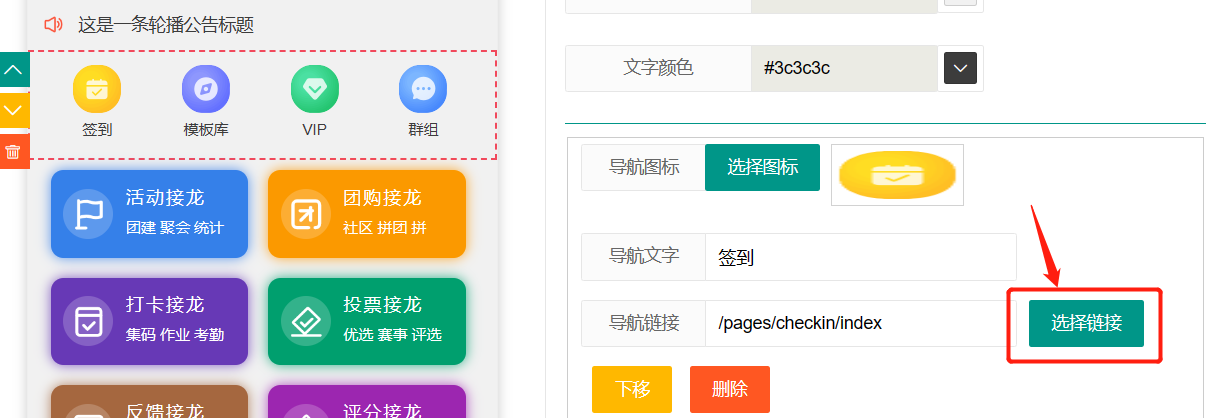Click the 导航文字 input containing 签到
The width and height of the screenshot is (1219, 418).
coord(861,257)
